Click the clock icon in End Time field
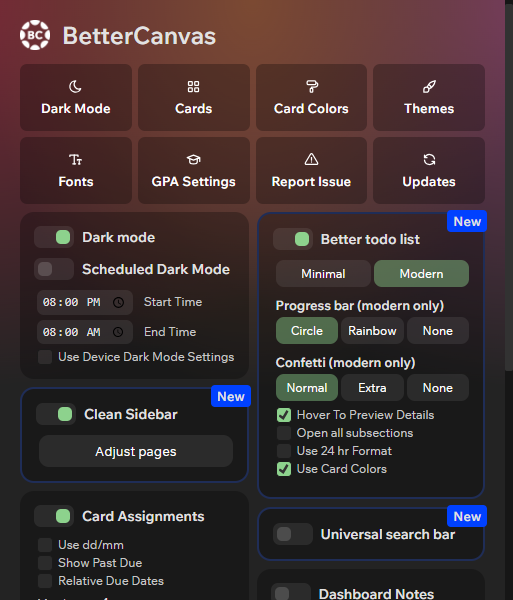 (118, 332)
